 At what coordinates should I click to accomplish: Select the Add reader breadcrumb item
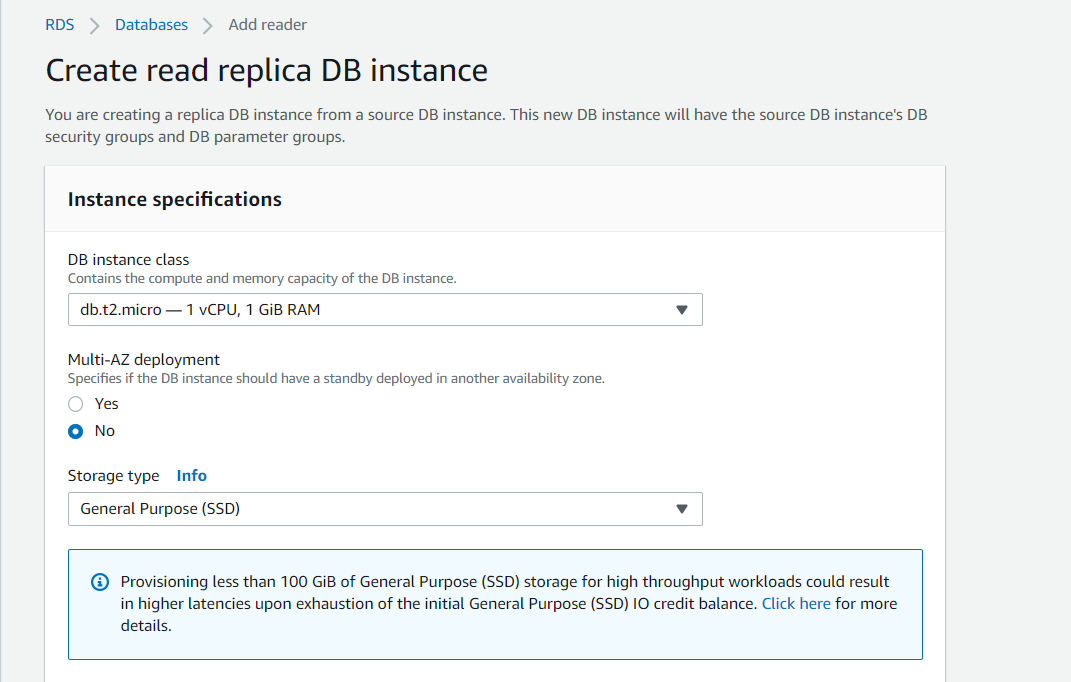[x=267, y=24]
